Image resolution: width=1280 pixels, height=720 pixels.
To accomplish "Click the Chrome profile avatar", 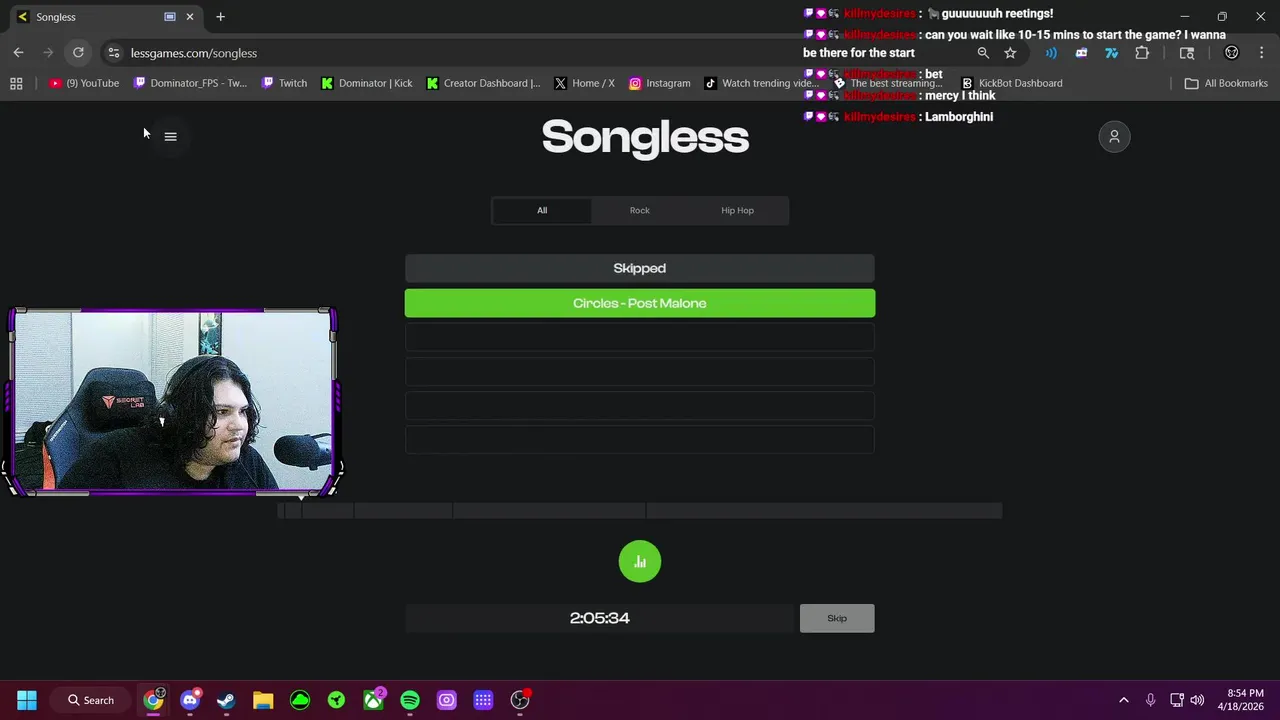I will 1232,53.
